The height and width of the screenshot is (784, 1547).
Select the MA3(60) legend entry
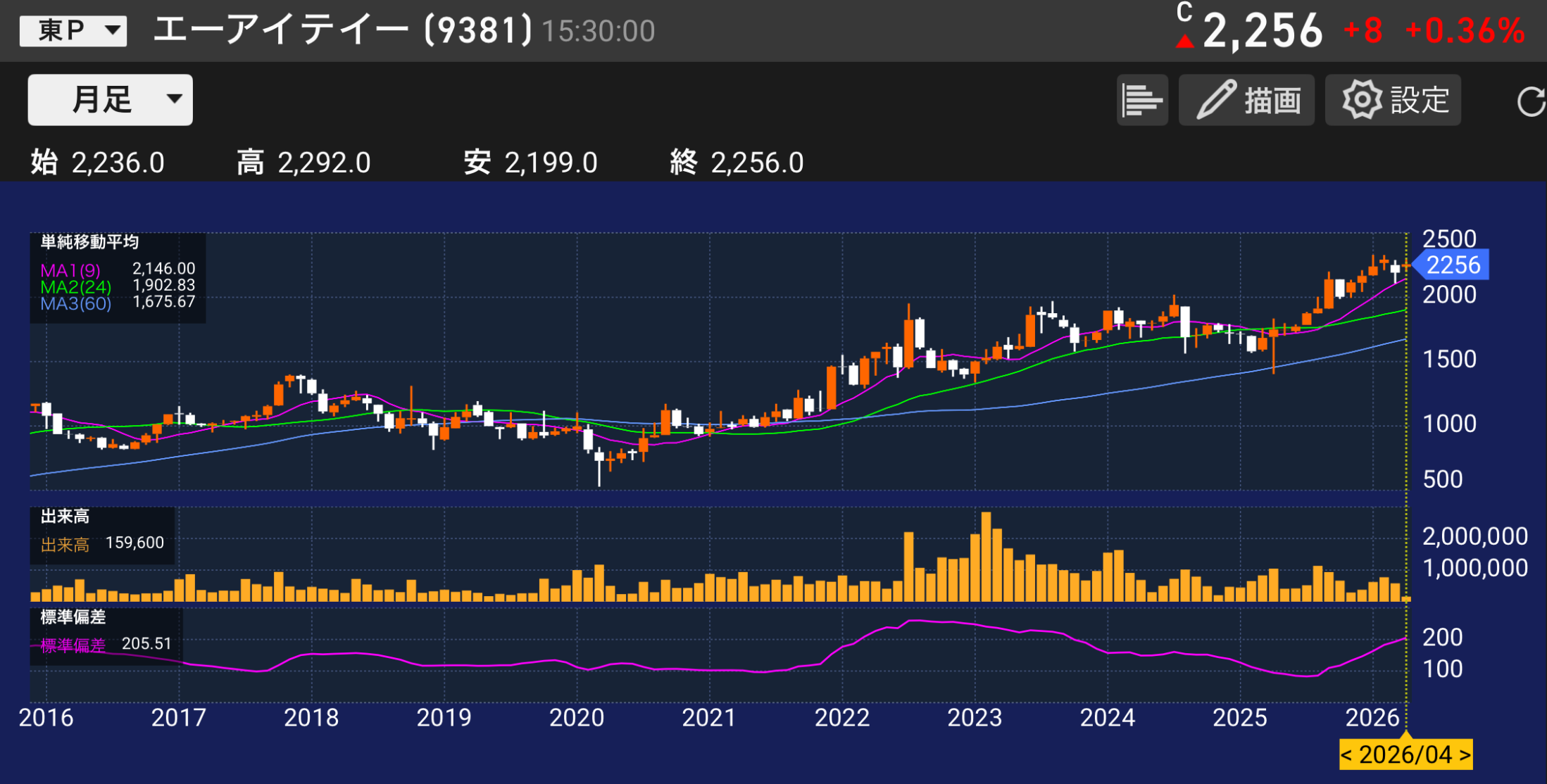75,304
